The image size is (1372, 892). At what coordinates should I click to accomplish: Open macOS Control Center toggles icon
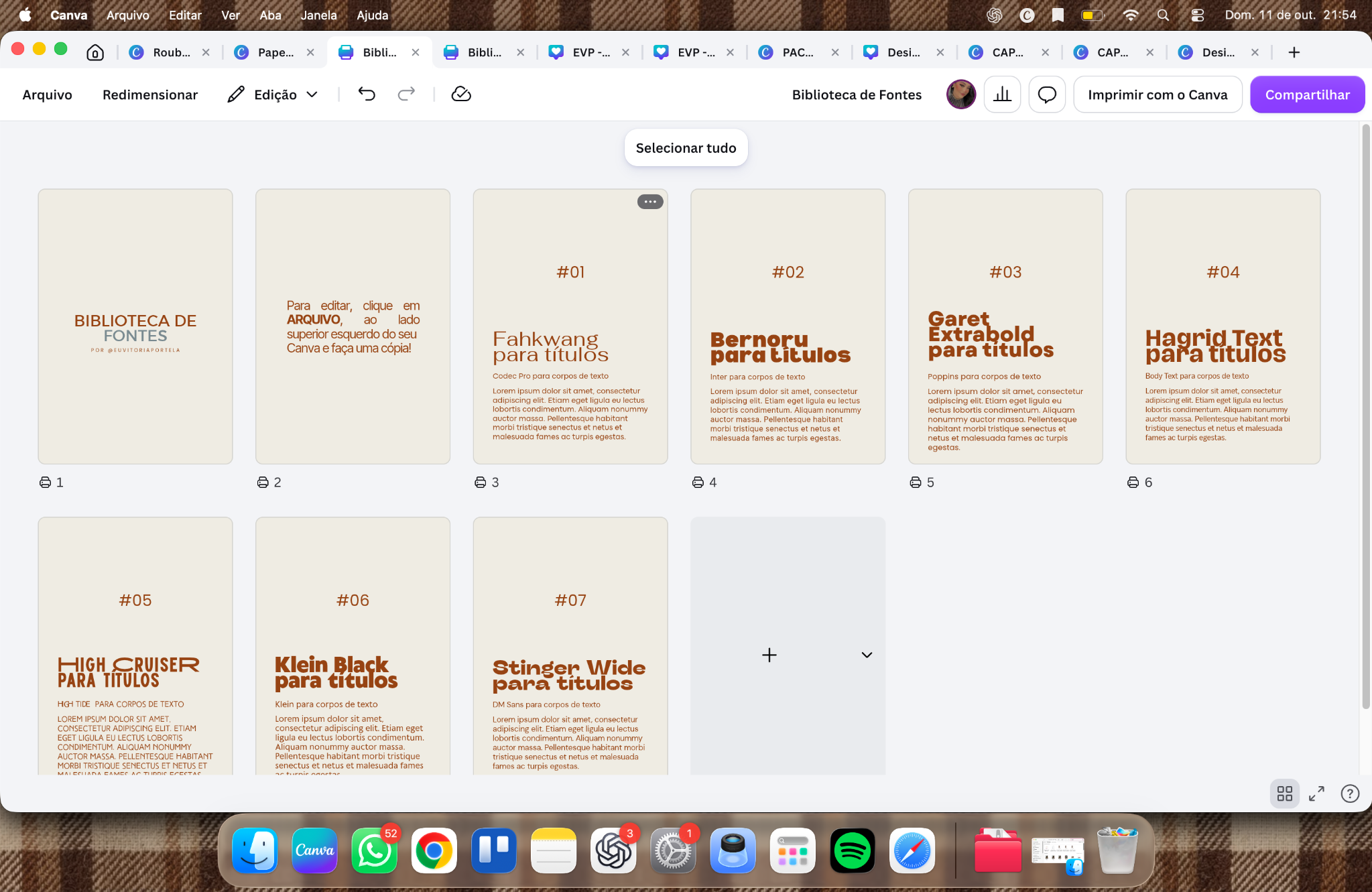1197,15
